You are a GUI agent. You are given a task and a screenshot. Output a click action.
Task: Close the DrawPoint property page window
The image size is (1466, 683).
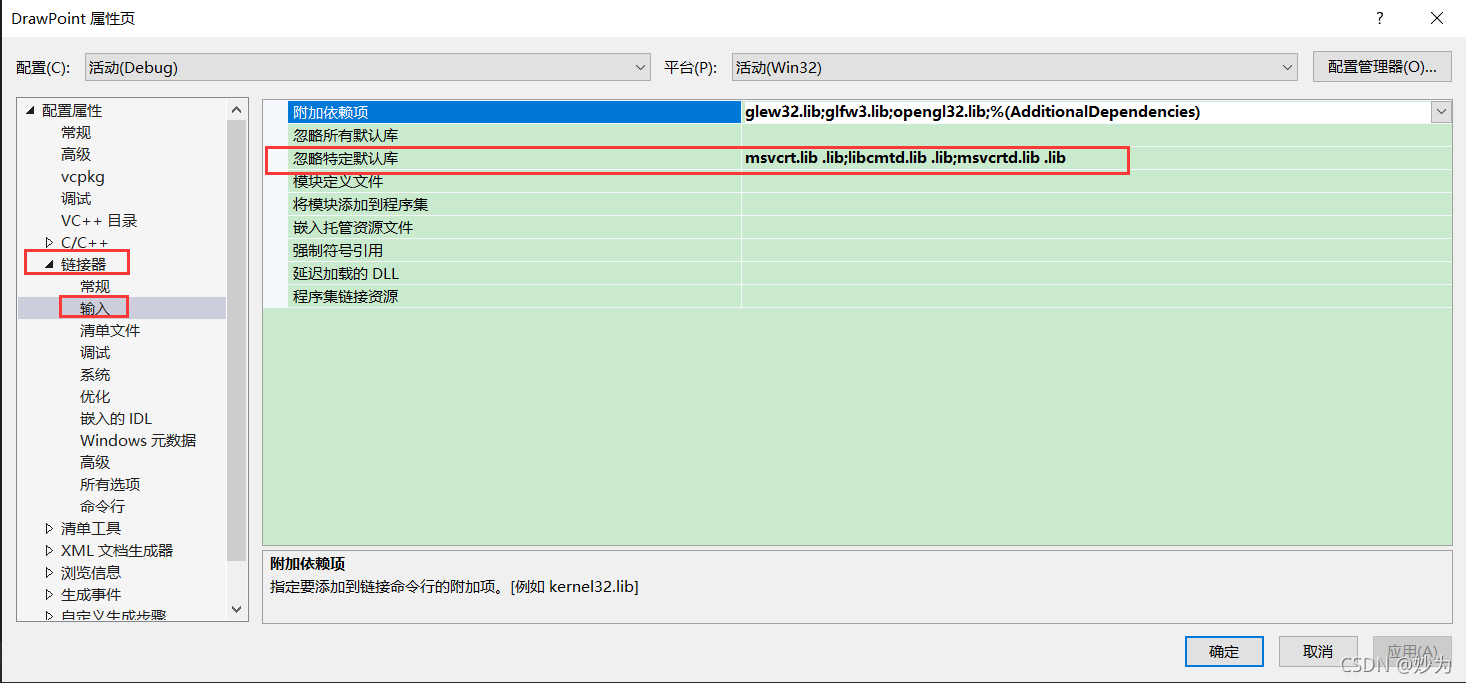1436,18
